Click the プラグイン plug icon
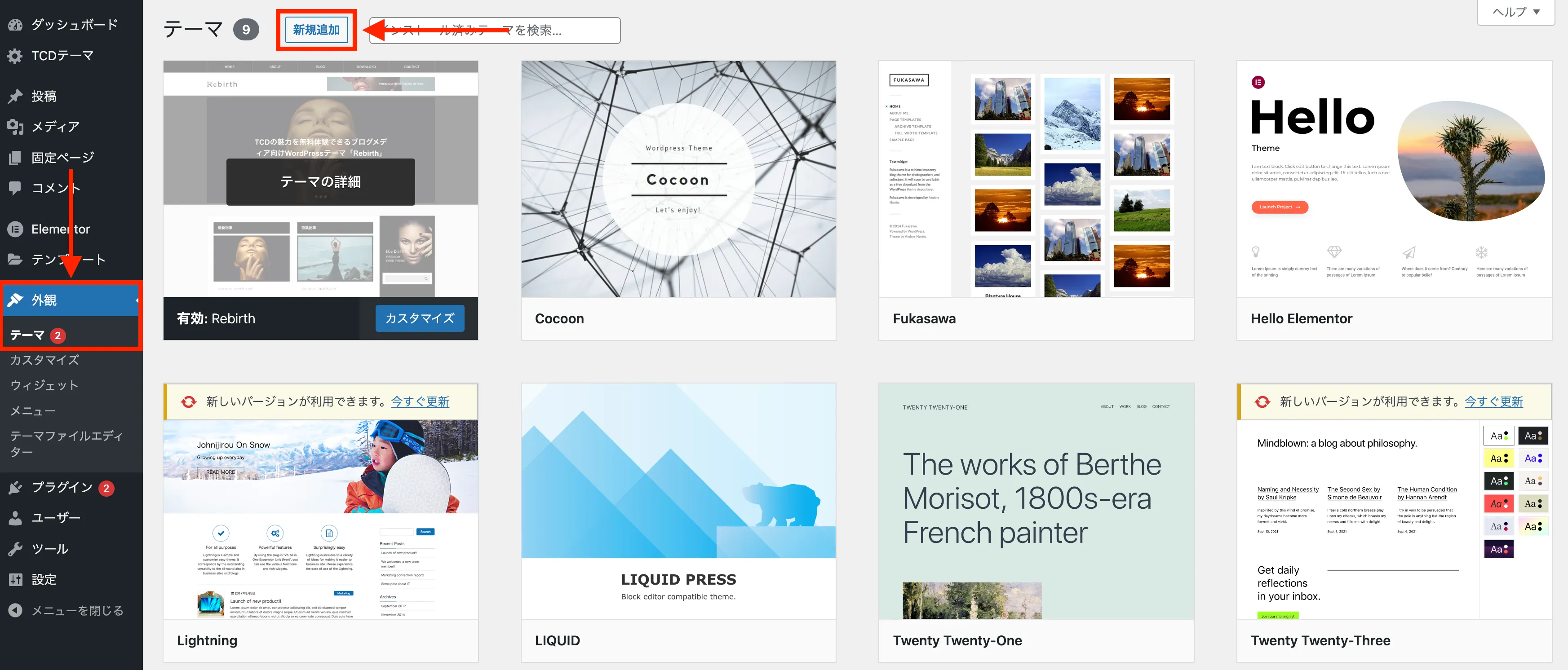This screenshot has width=1568, height=670. pyautogui.click(x=15, y=487)
